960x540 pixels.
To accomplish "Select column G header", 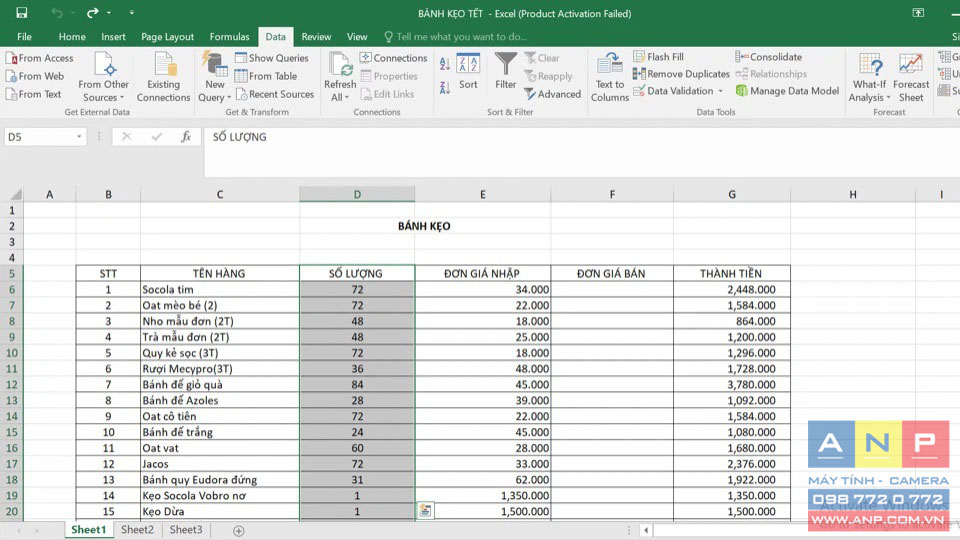I will pyautogui.click(x=732, y=195).
